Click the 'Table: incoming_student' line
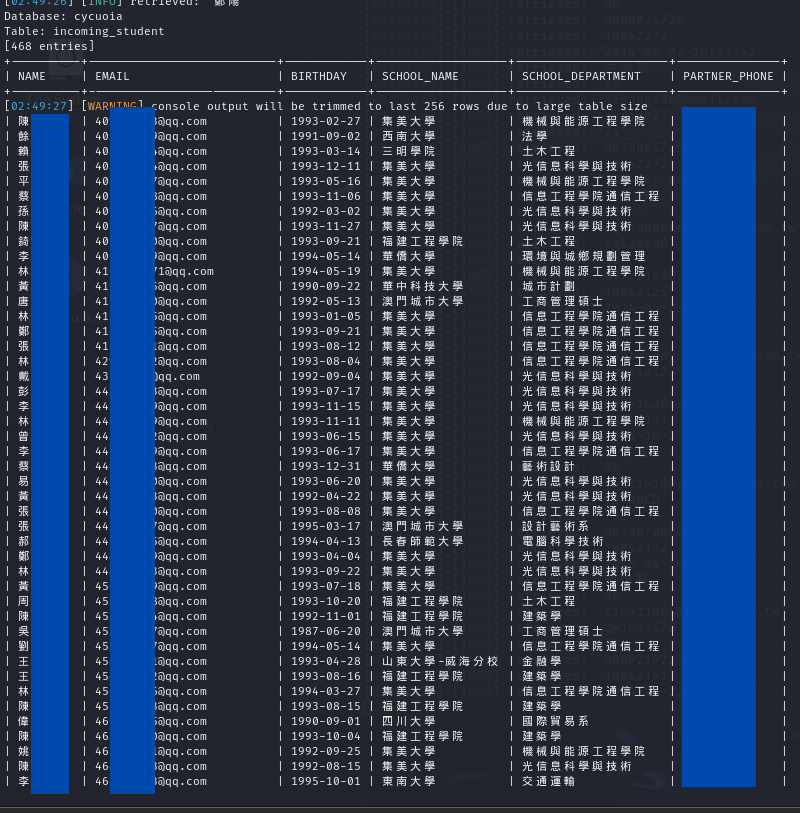Image resolution: width=800 pixels, height=813 pixels. [84, 32]
